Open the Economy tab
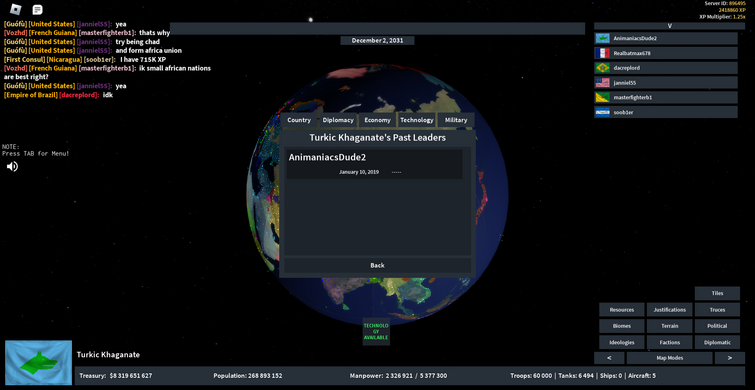Viewport: 755px width, 390px height. 378,120
